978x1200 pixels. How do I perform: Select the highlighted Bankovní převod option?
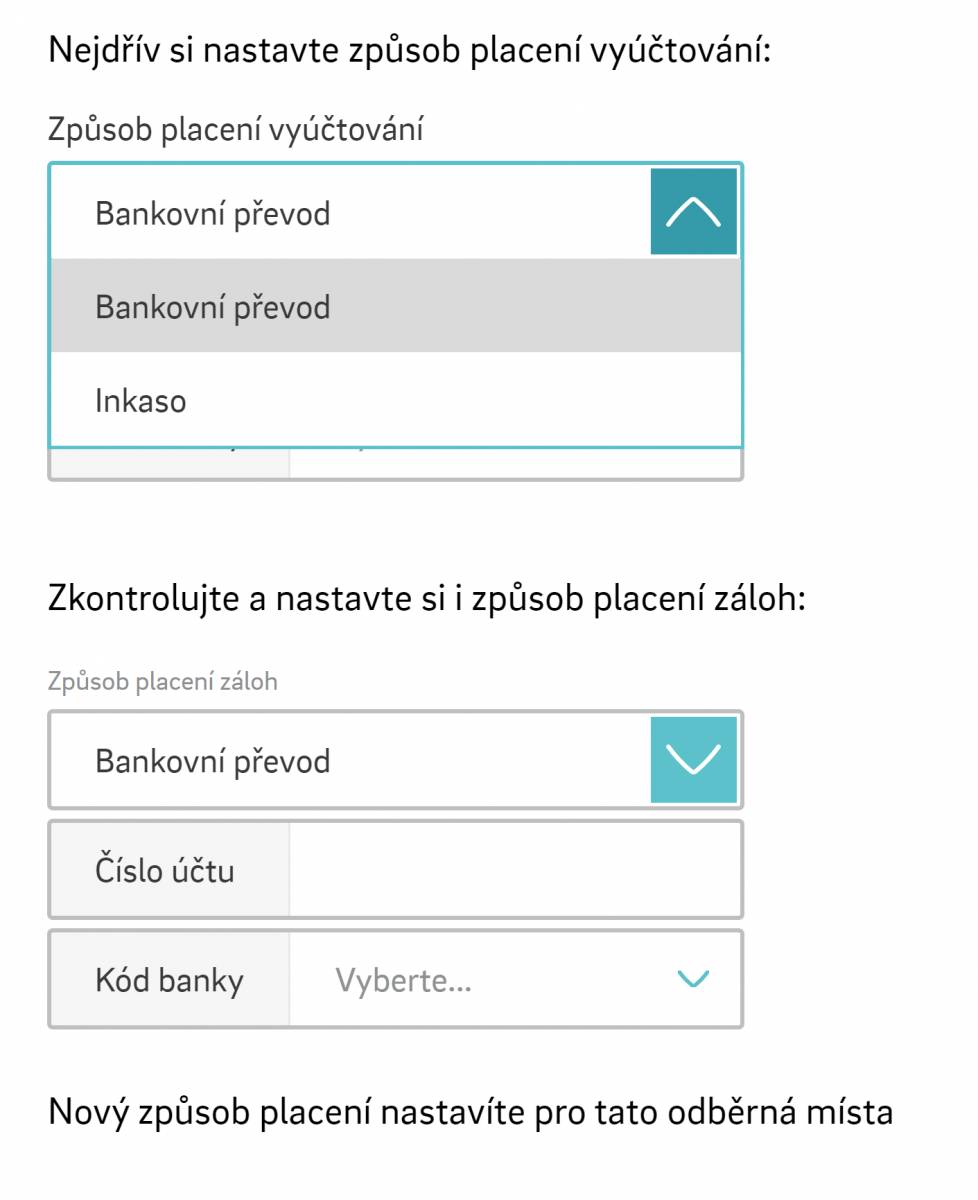click(x=396, y=306)
